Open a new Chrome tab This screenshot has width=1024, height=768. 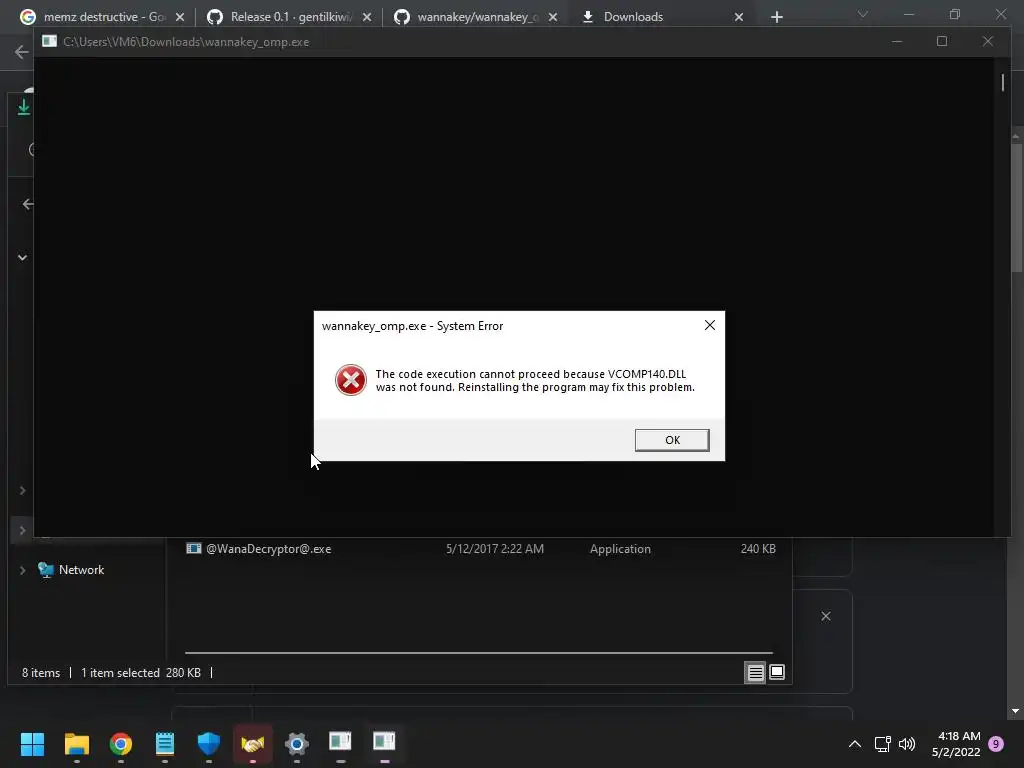click(776, 17)
